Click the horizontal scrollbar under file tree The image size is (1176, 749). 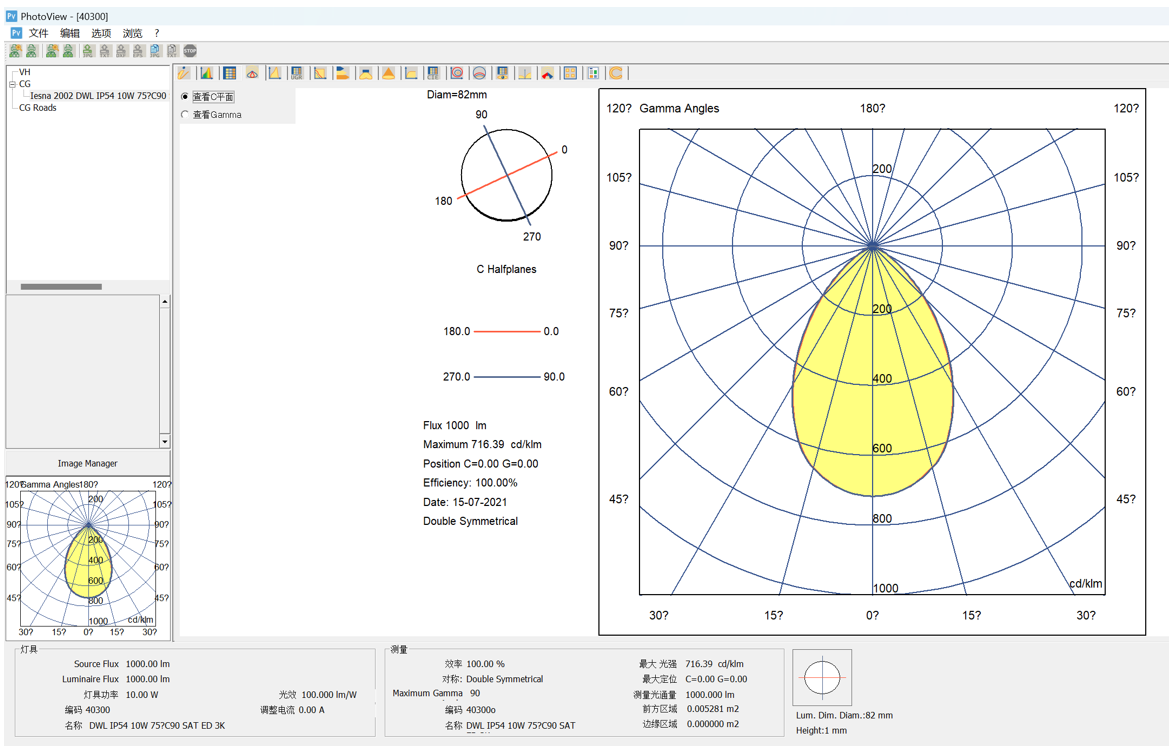pyautogui.click(x=61, y=287)
